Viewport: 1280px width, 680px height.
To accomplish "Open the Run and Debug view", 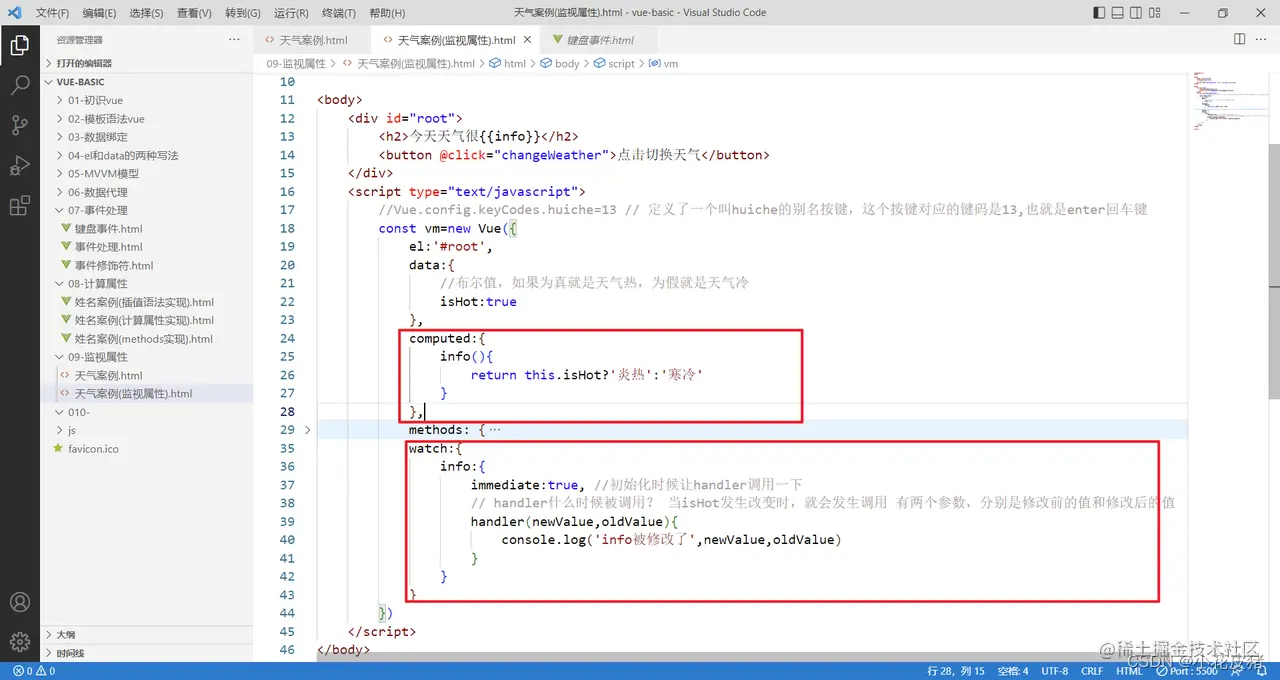I will tap(19, 165).
